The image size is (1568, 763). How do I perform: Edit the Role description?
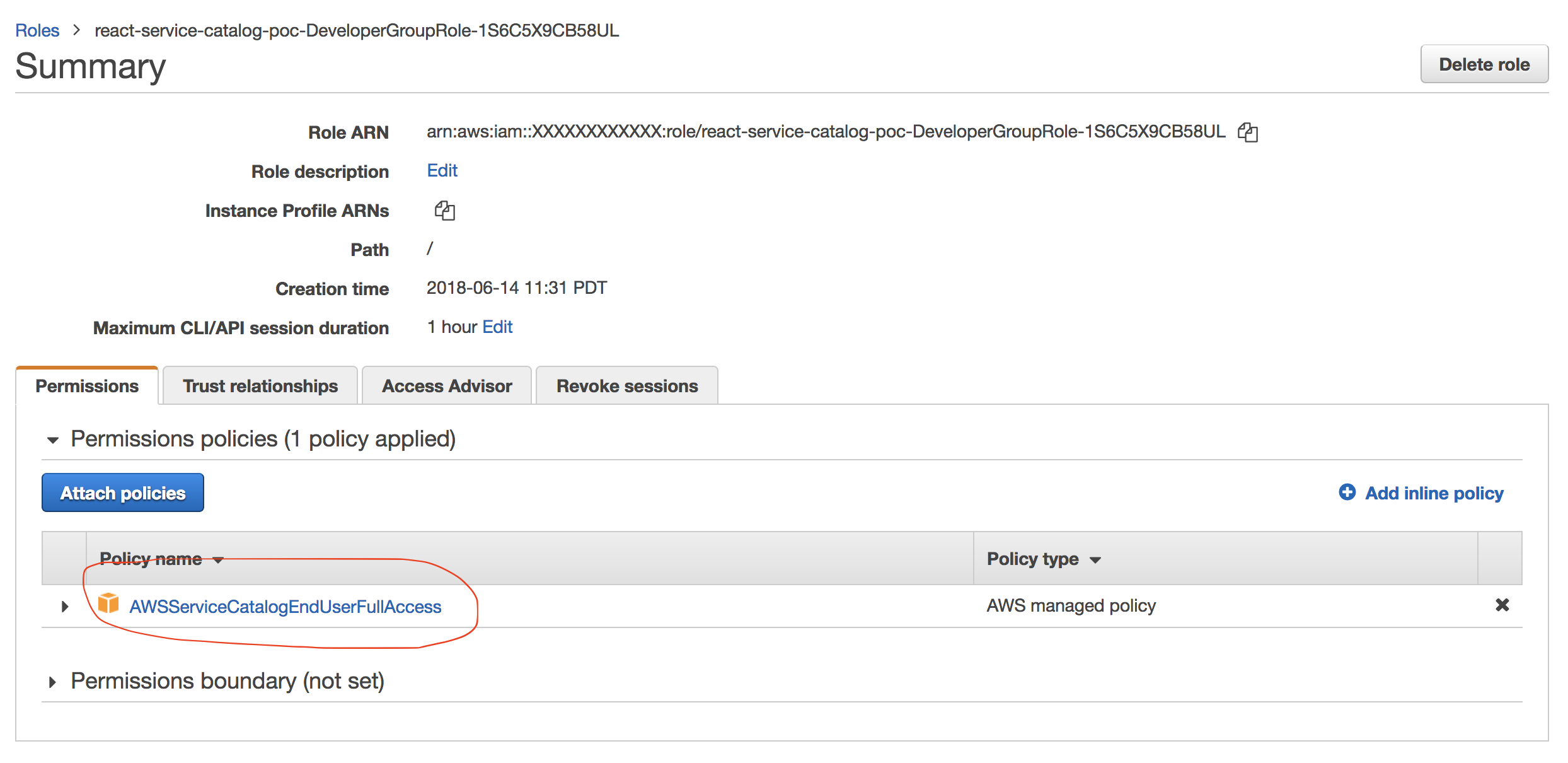(442, 170)
